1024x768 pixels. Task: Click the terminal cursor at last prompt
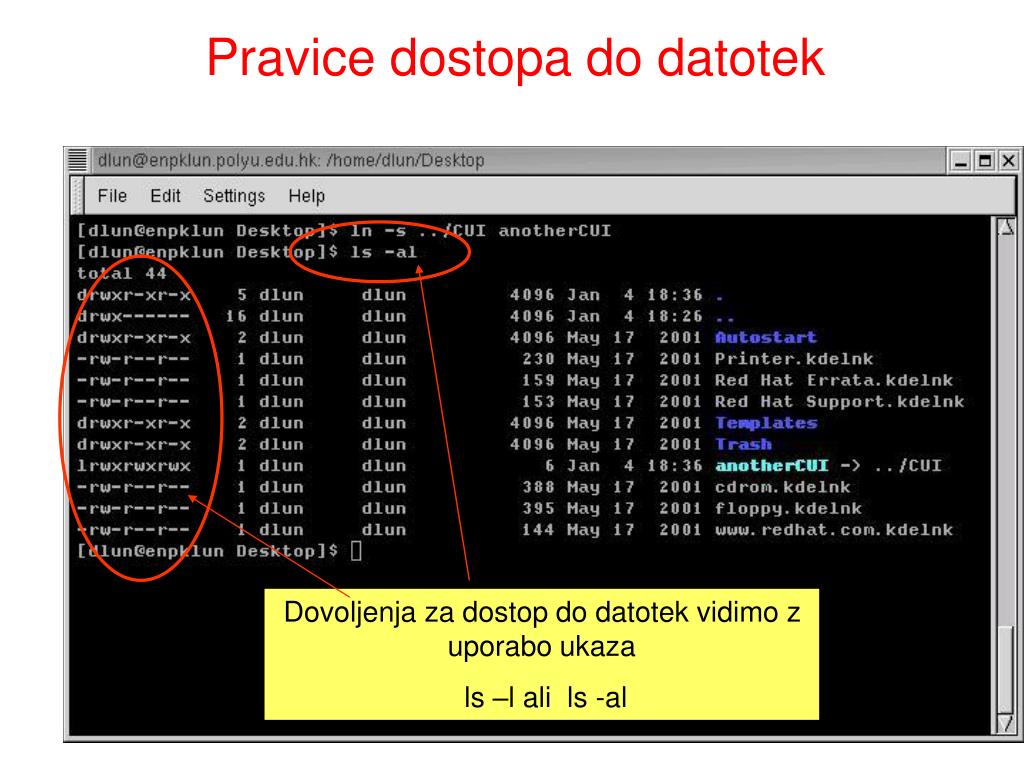[x=356, y=551]
